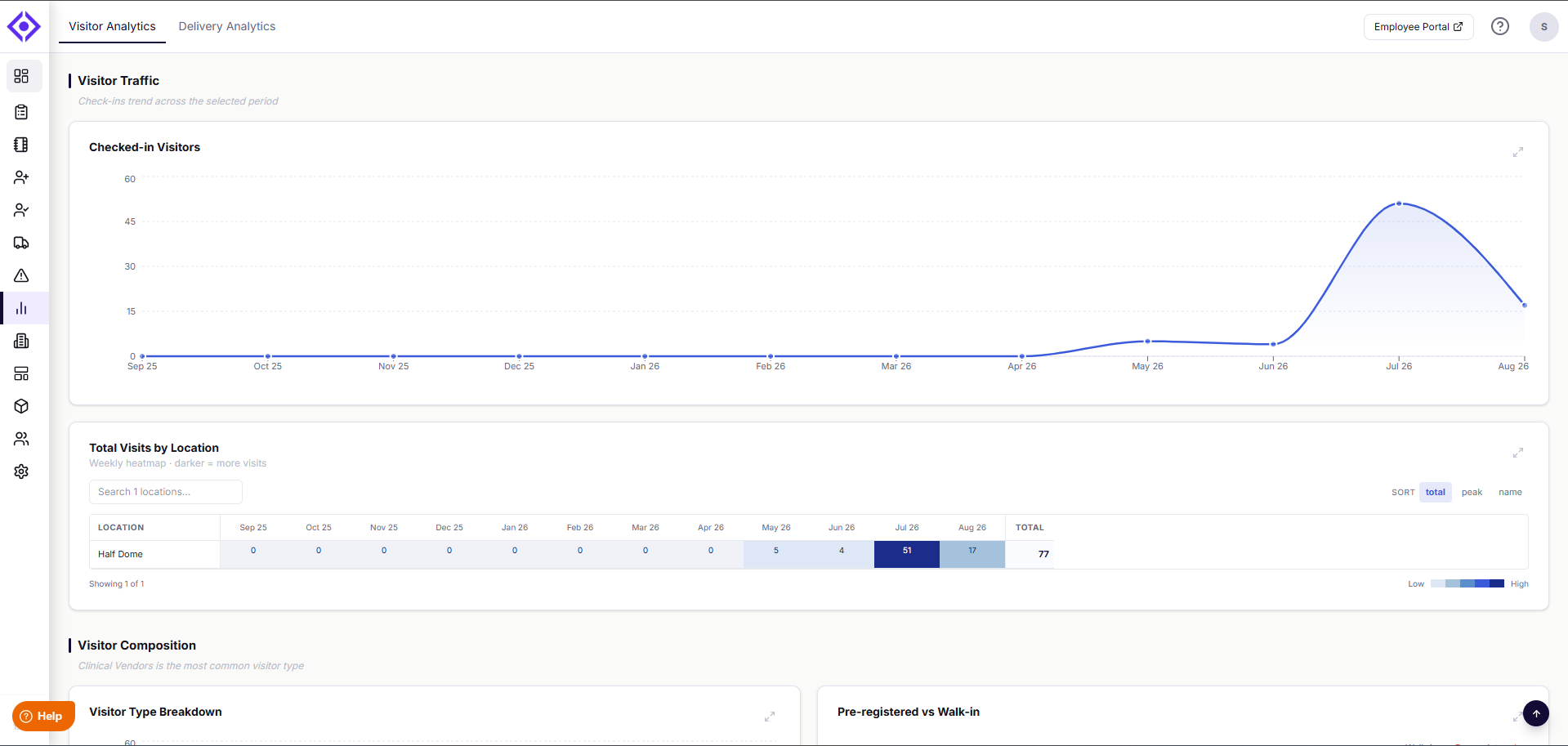The height and width of the screenshot is (746, 1568).
Task: Open the package box sidebar icon
Action: tap(21, 406)
